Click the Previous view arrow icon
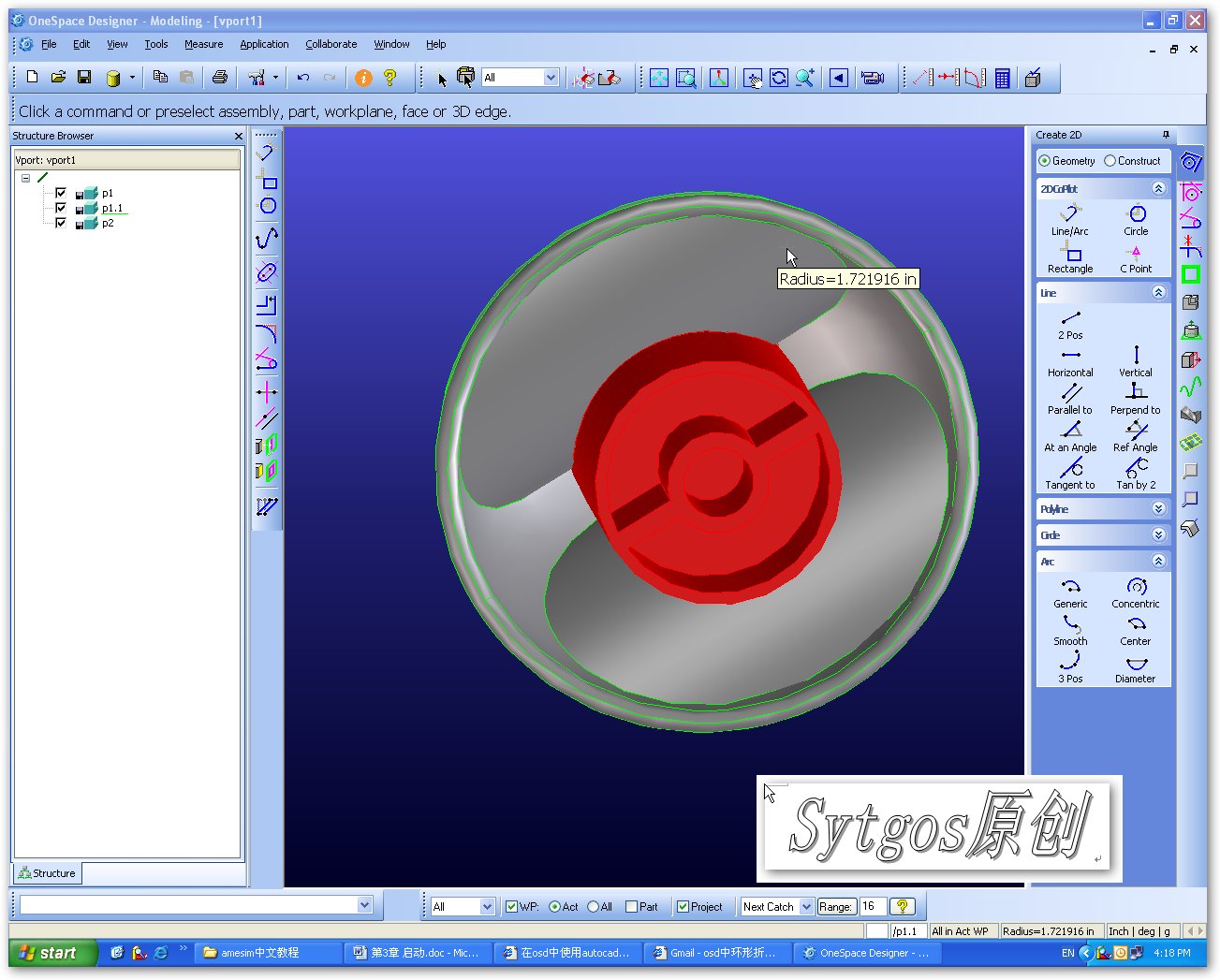Image resolution: width=1220 pixels, height=980 pixels. pos(839,78)
